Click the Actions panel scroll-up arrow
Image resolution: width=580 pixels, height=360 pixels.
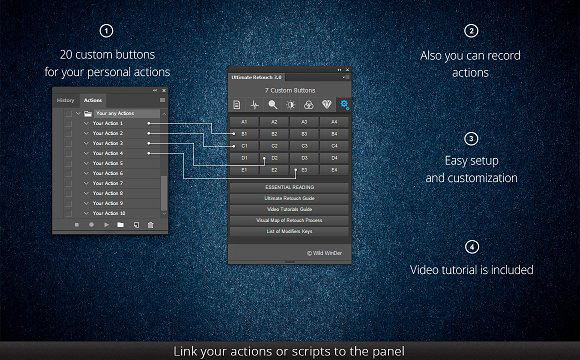(164, 114)
